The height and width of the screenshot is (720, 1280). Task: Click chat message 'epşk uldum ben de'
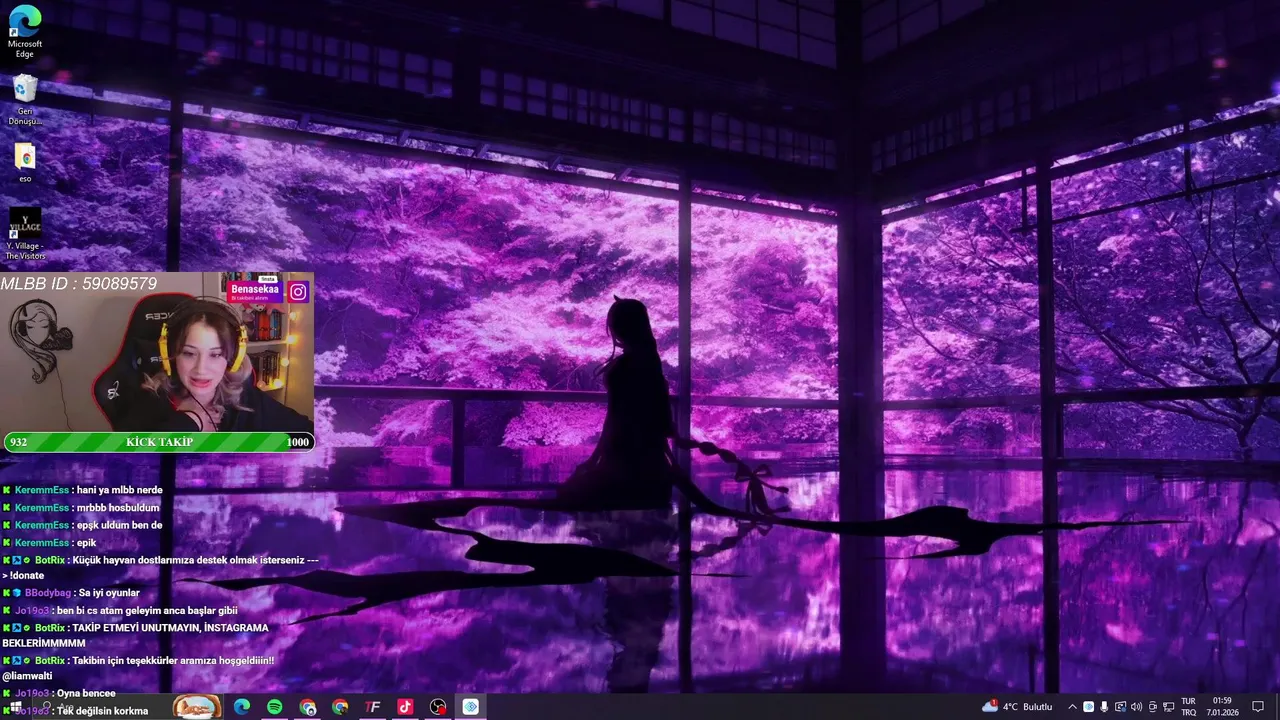coord(119,525)
